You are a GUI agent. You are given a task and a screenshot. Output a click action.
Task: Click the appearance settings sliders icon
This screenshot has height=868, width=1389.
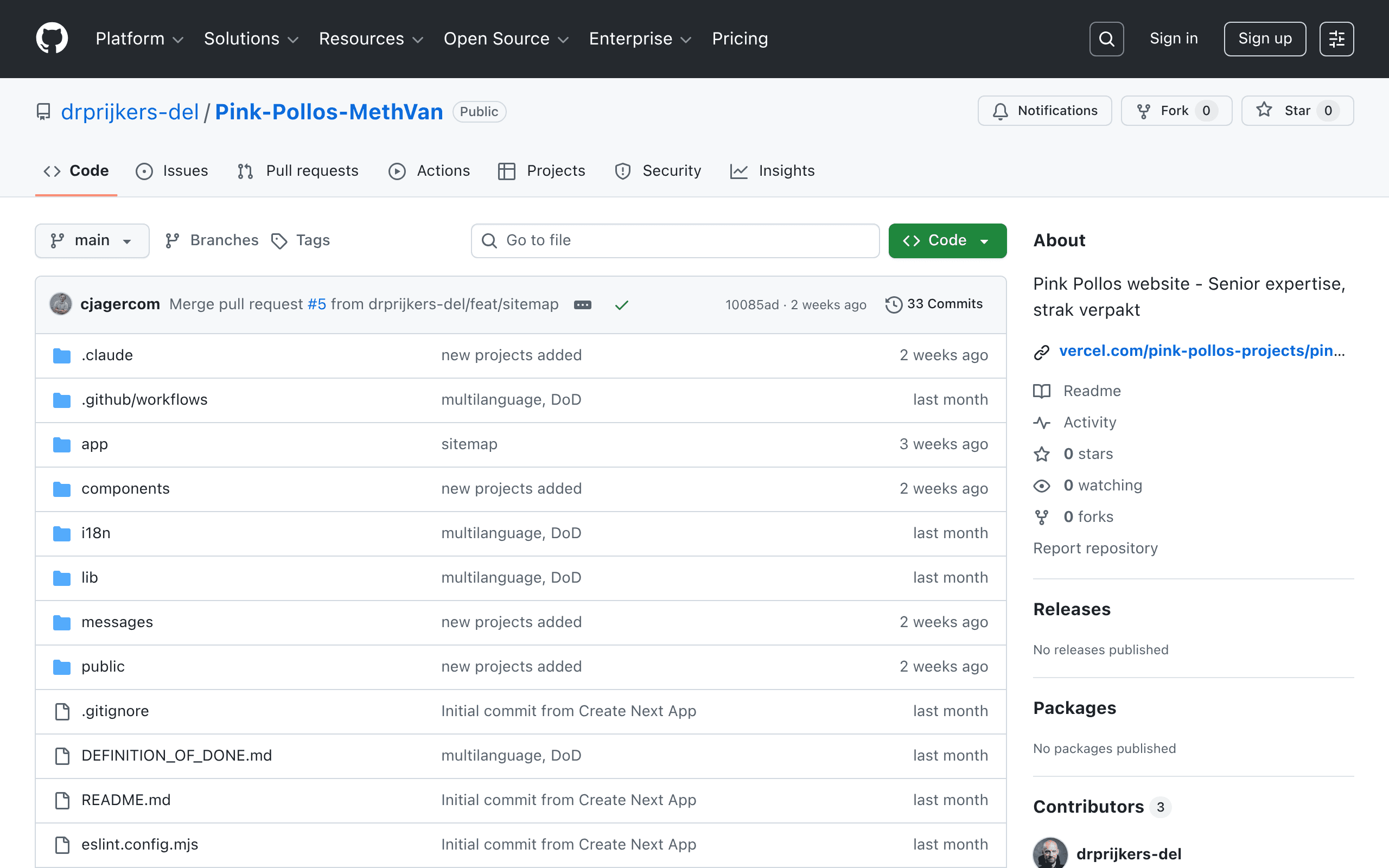point(1336,39)
